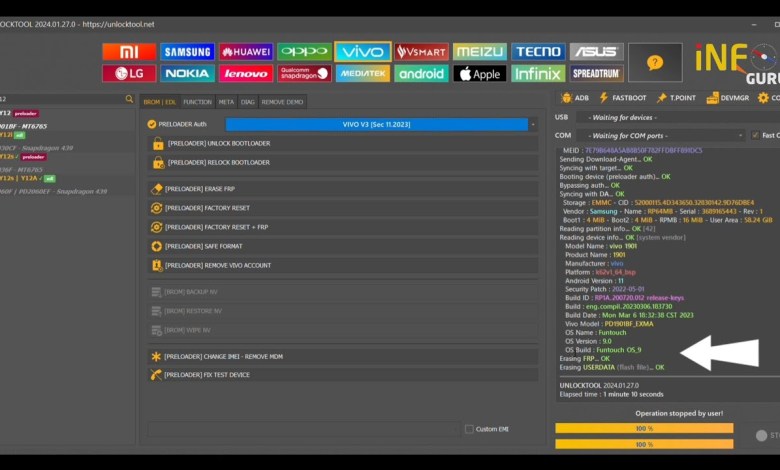Viewport: 780px width, 470px height.
Task: Click the search magnifier in the model list
Action: (129, 99)
